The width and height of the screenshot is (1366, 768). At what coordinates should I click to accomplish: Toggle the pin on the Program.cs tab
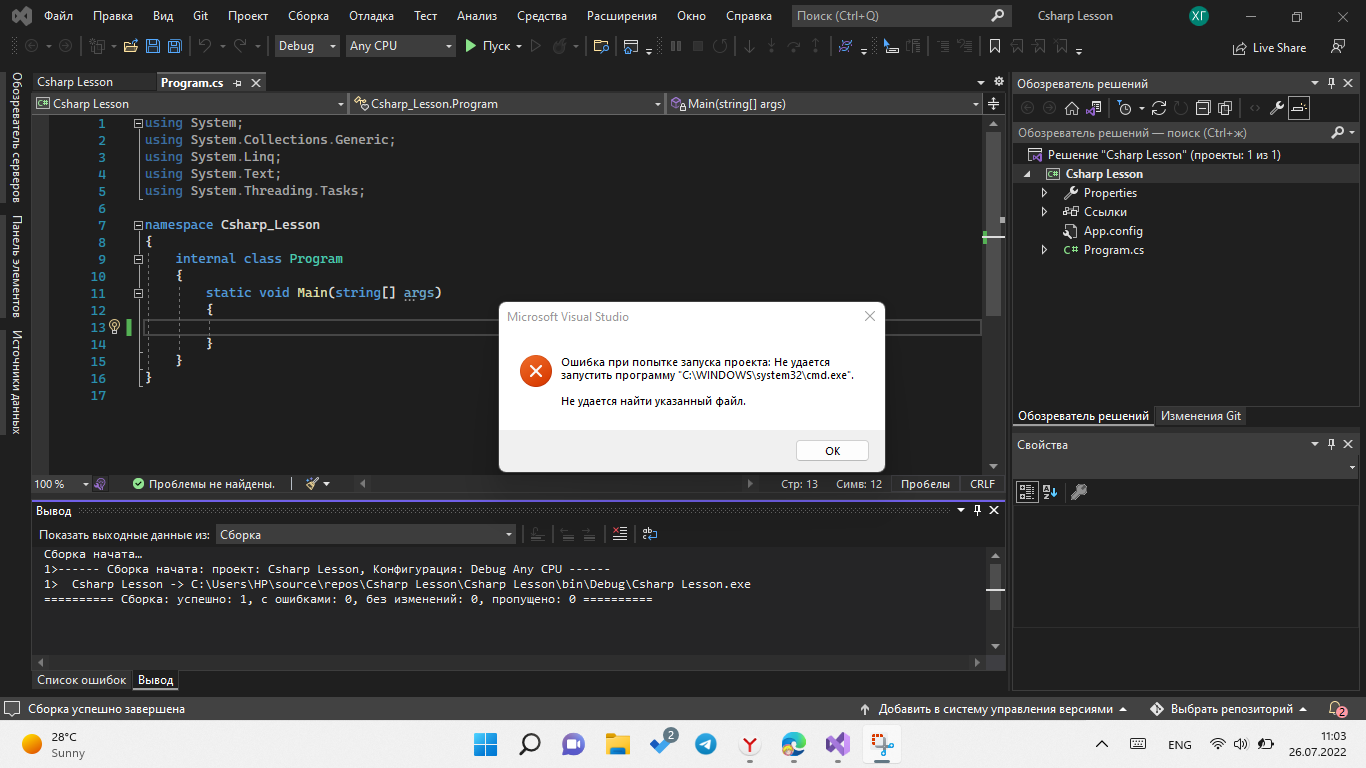click(235, 83)
